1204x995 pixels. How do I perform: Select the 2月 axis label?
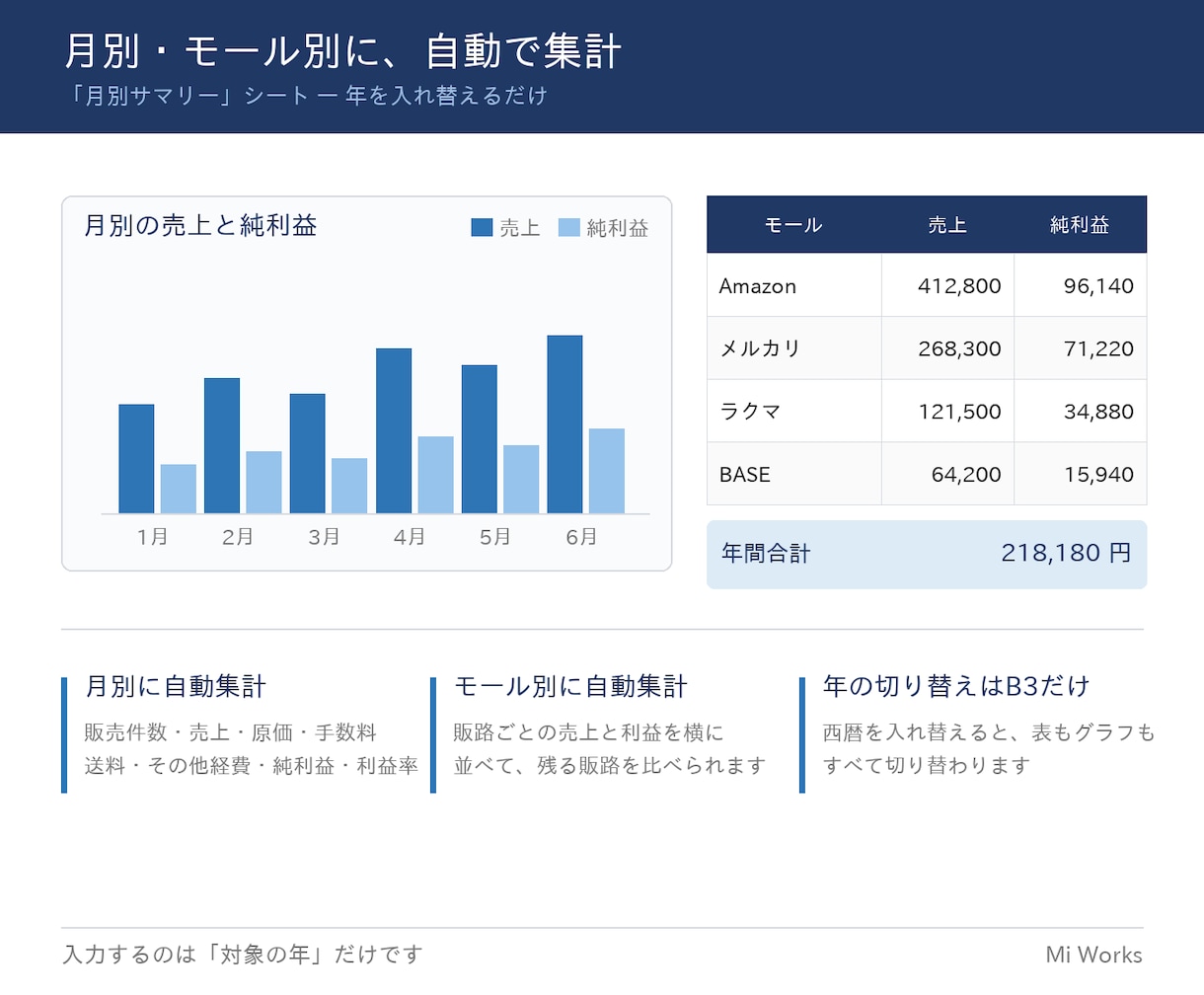click(x=238, y=537)
